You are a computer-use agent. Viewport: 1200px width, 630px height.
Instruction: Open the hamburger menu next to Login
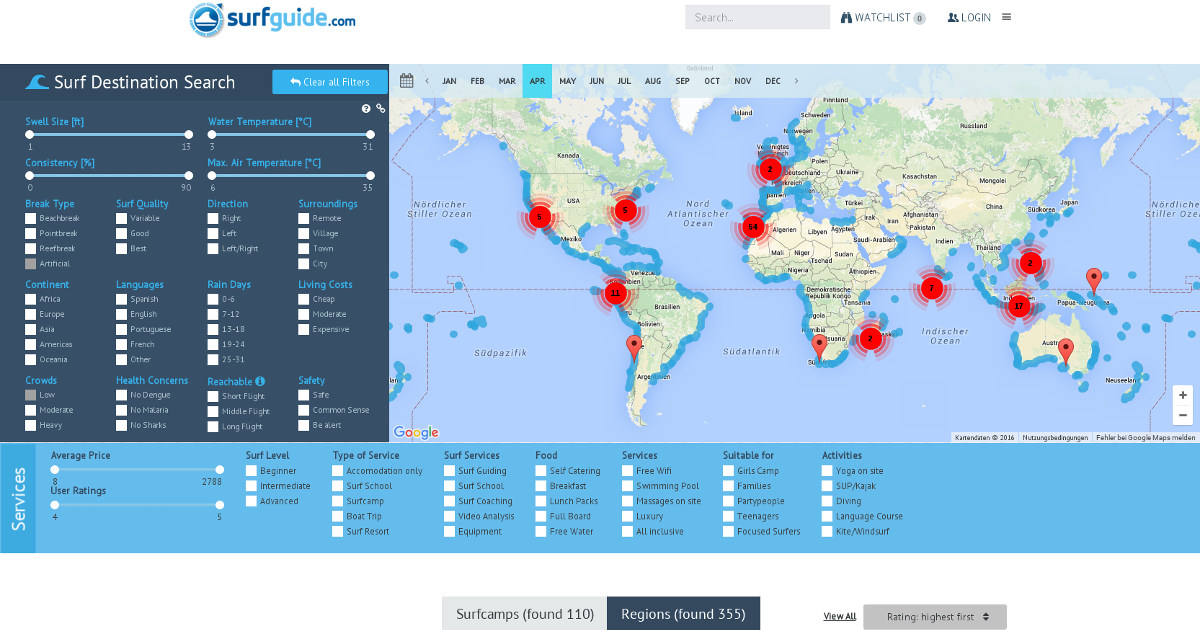click(x=1006, y=17)
